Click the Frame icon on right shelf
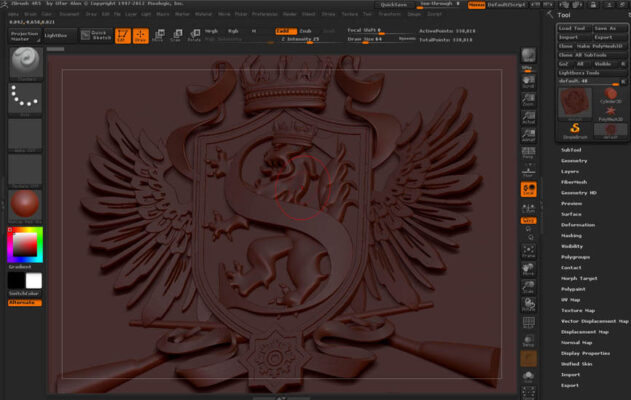This screenshot has height=400, width=631. (528, 251)
